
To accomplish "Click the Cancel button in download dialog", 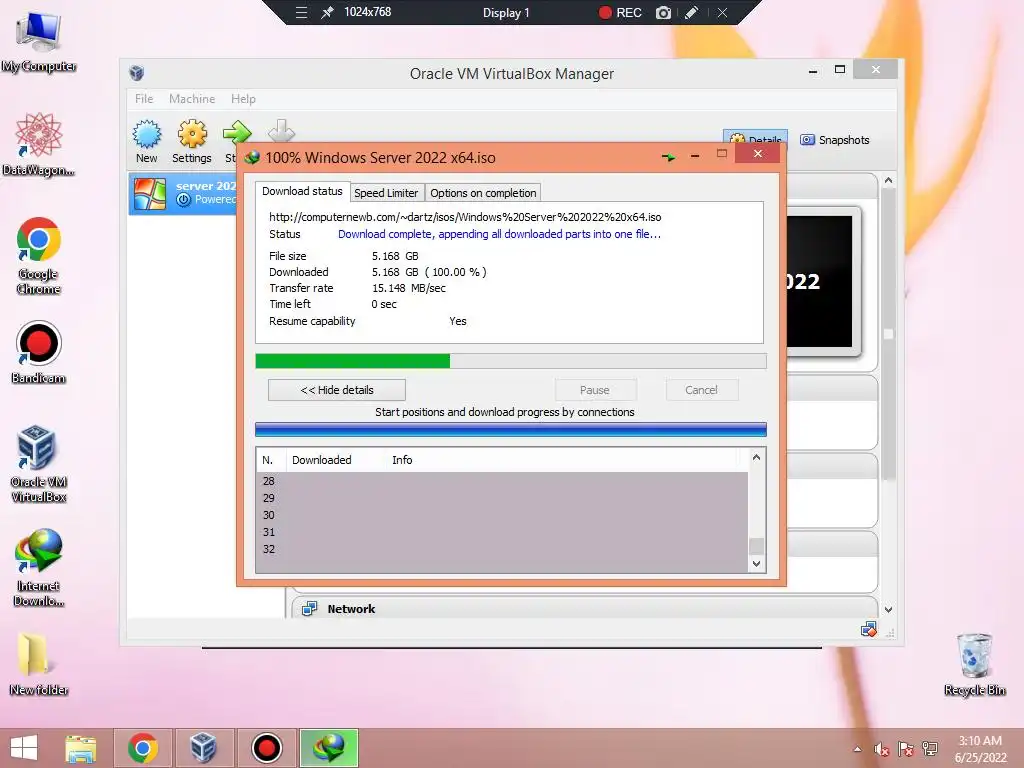I will coord(701,390).
